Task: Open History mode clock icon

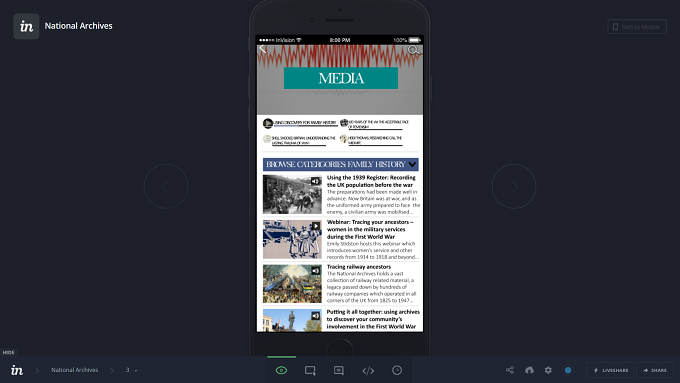Action: pyautogui.click(x=397, y=370)
